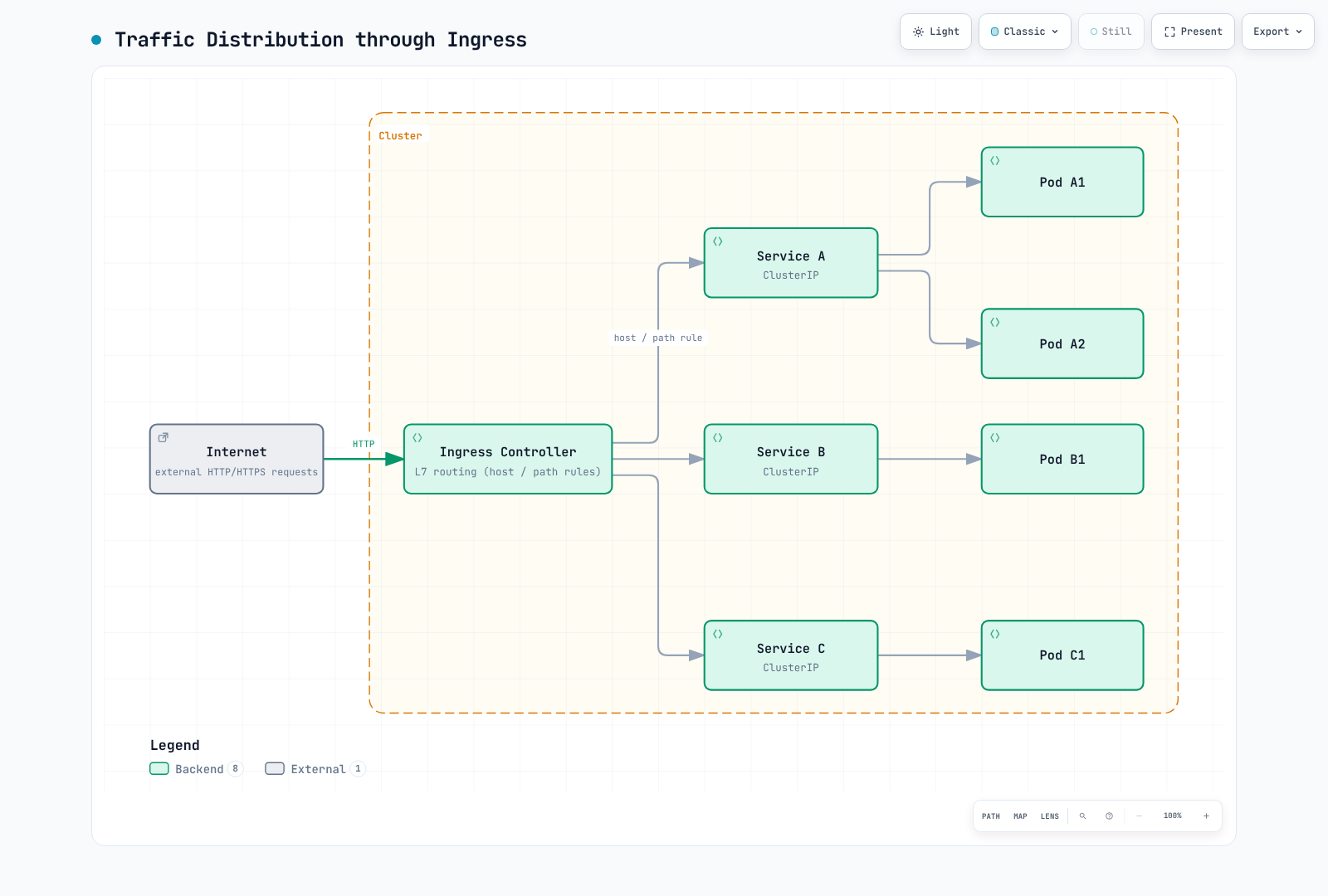Open the Export dropdown menu

coord(1278,32)
